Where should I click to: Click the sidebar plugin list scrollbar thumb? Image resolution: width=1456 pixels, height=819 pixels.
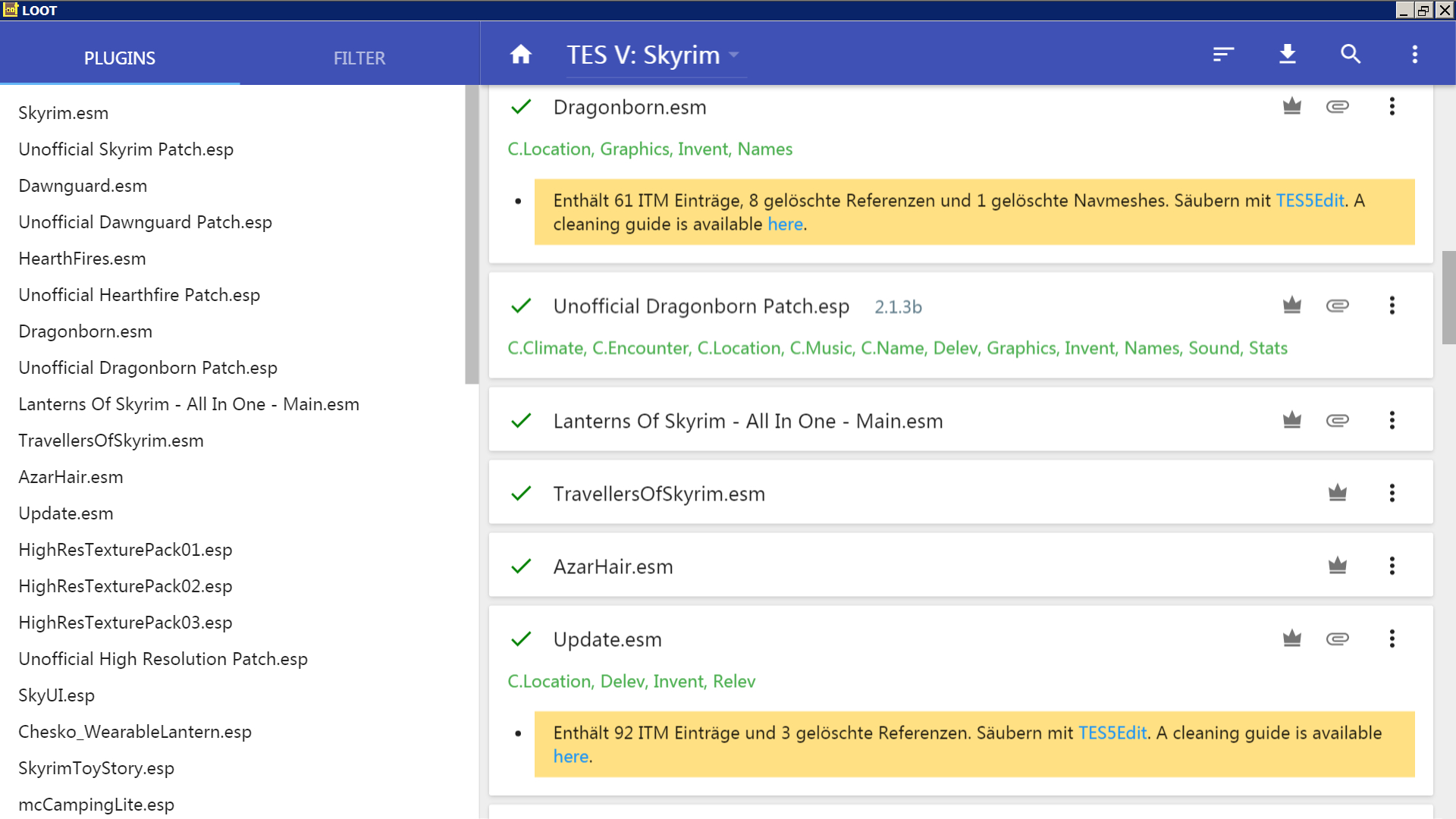tap(472, 234)
